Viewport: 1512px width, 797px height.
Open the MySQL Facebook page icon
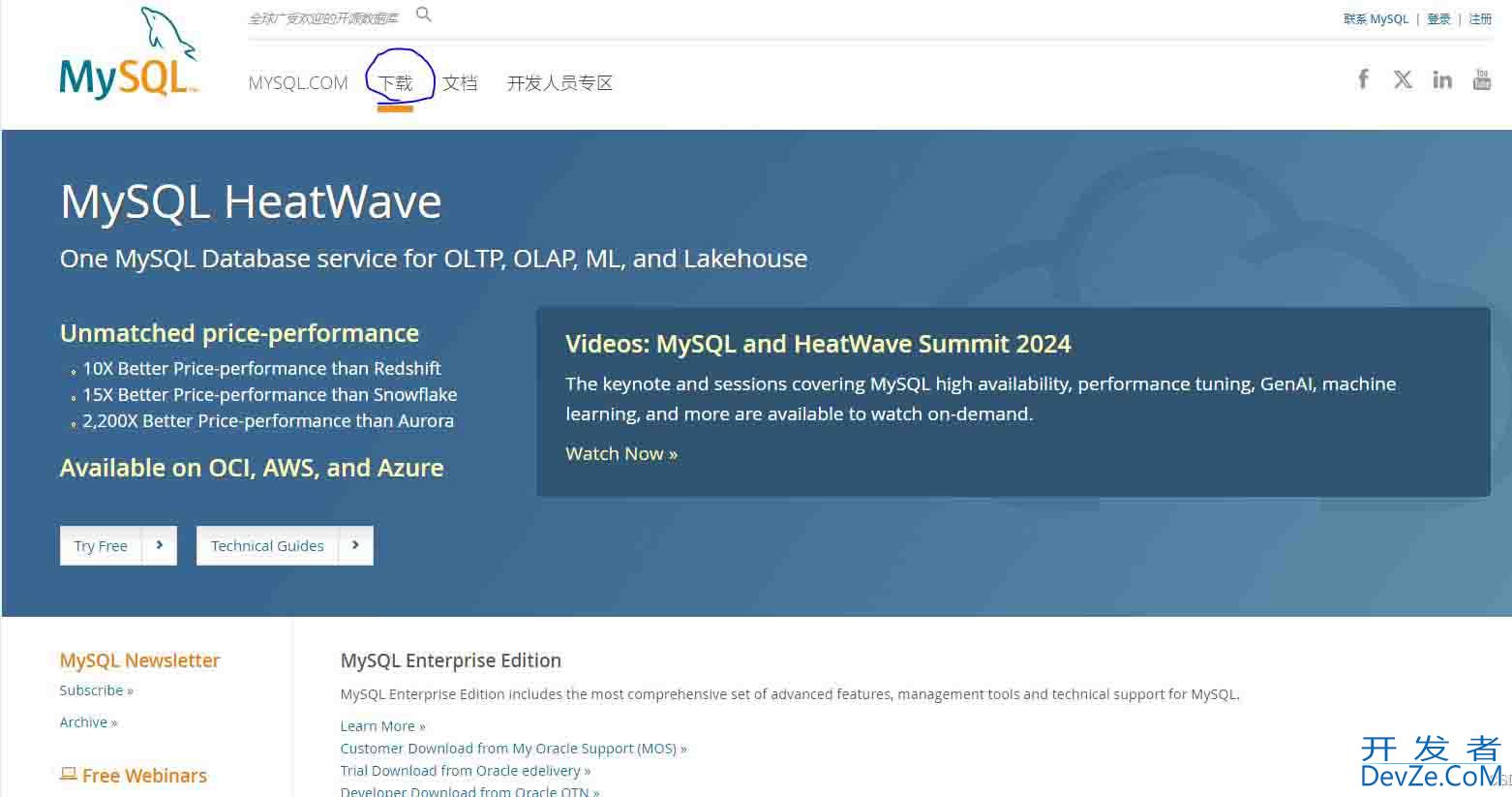tap(1363, 79)
